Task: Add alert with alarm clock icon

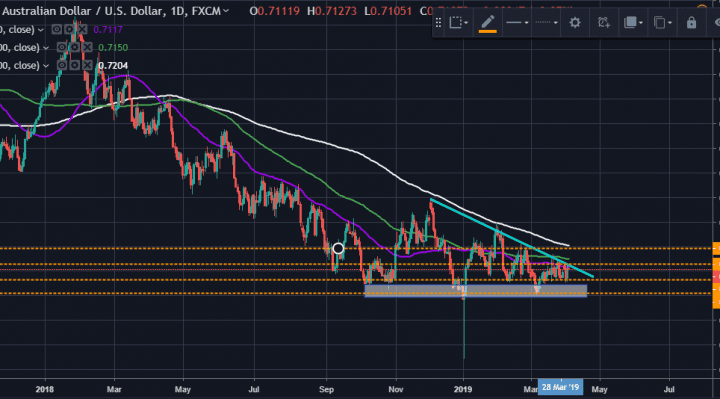Action: point(603,22)
